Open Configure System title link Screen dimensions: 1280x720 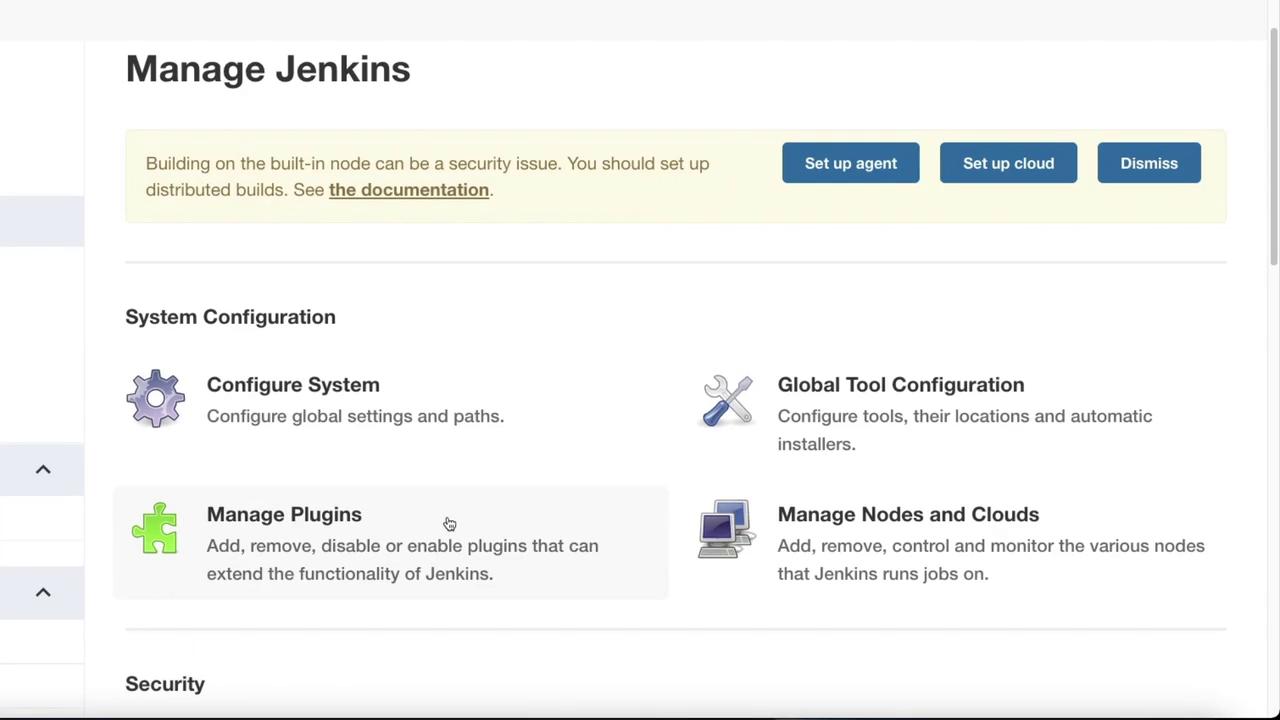[293, 385]
